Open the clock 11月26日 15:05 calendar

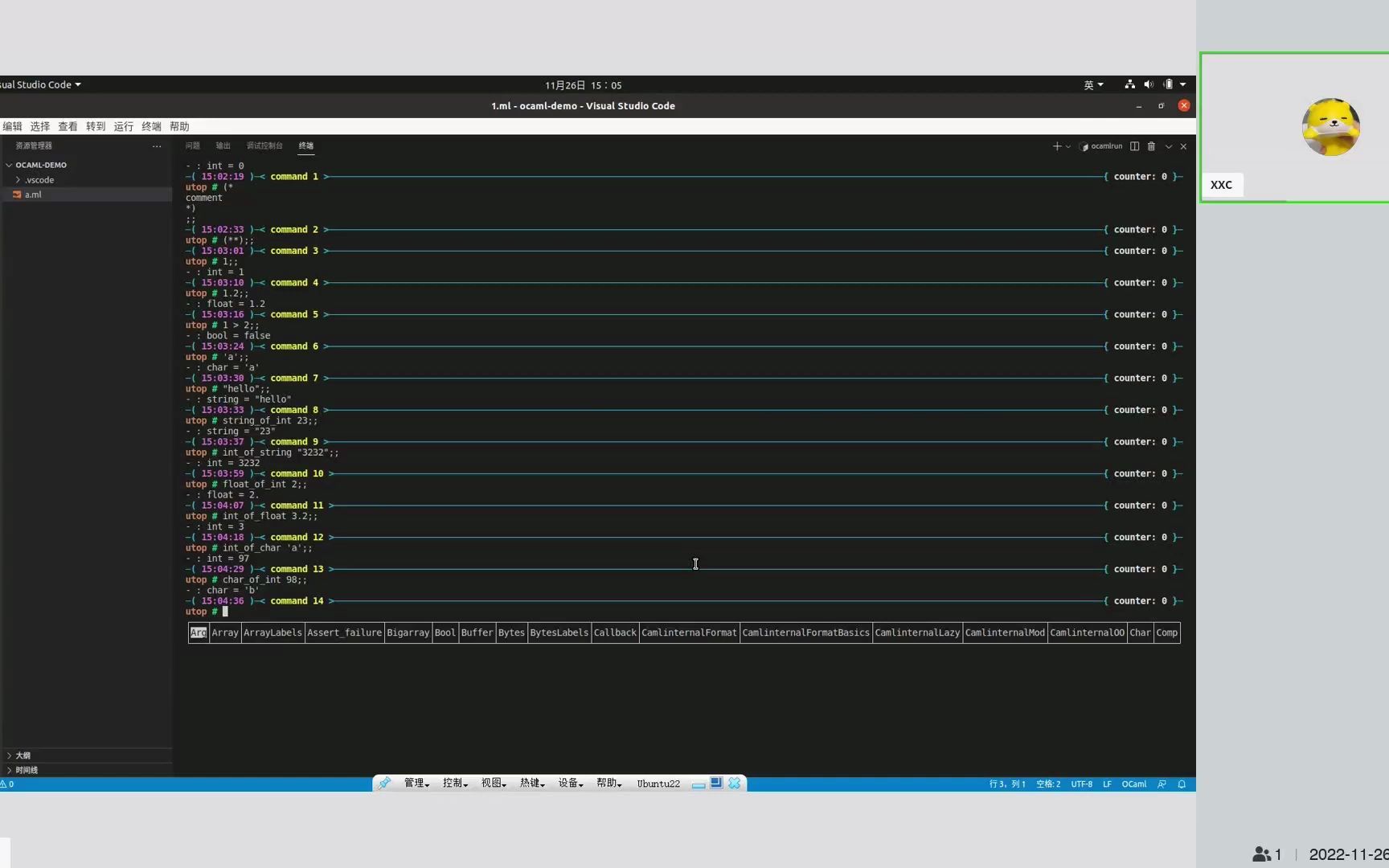(583, 85)
